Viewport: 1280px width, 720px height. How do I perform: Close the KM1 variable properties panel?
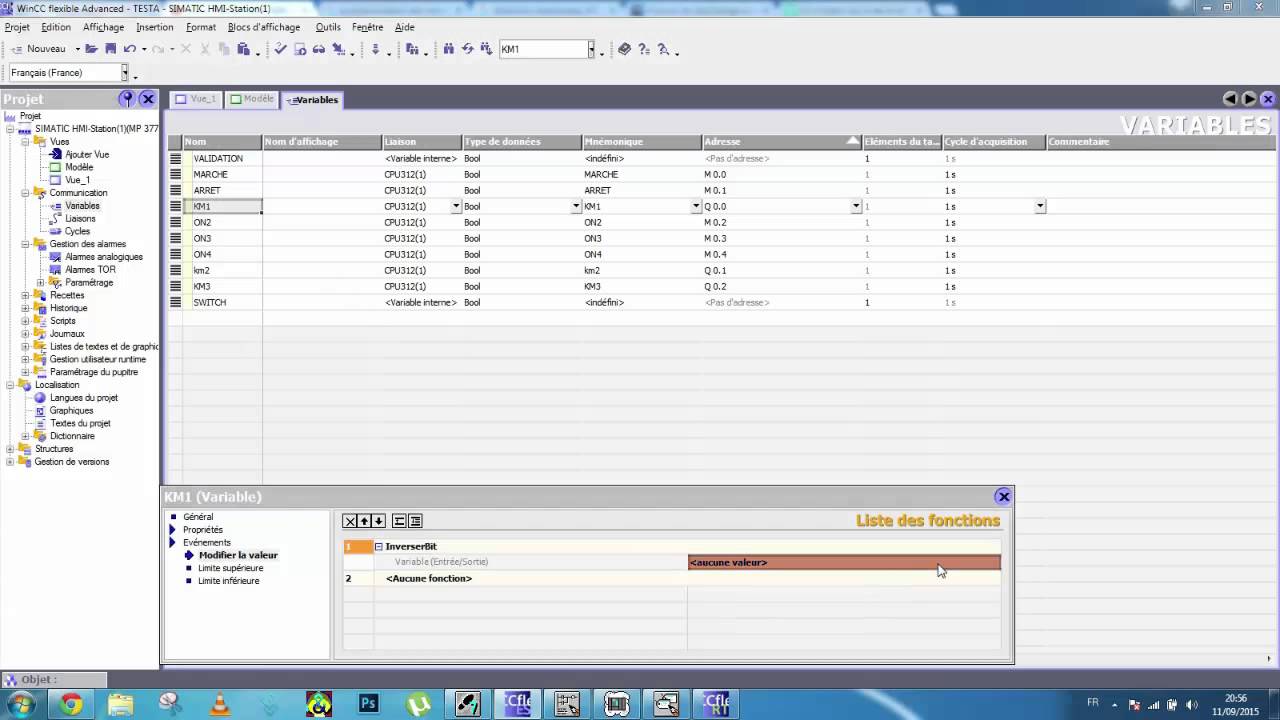(x=1004, y=496)
